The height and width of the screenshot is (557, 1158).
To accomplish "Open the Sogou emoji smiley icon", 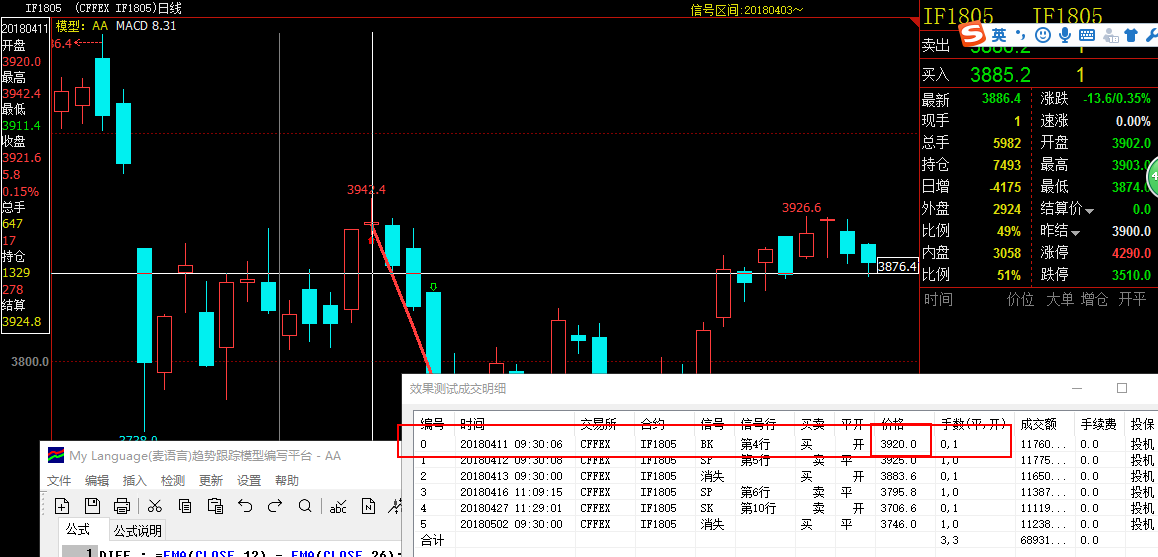I will click(x=1043, y=35).
